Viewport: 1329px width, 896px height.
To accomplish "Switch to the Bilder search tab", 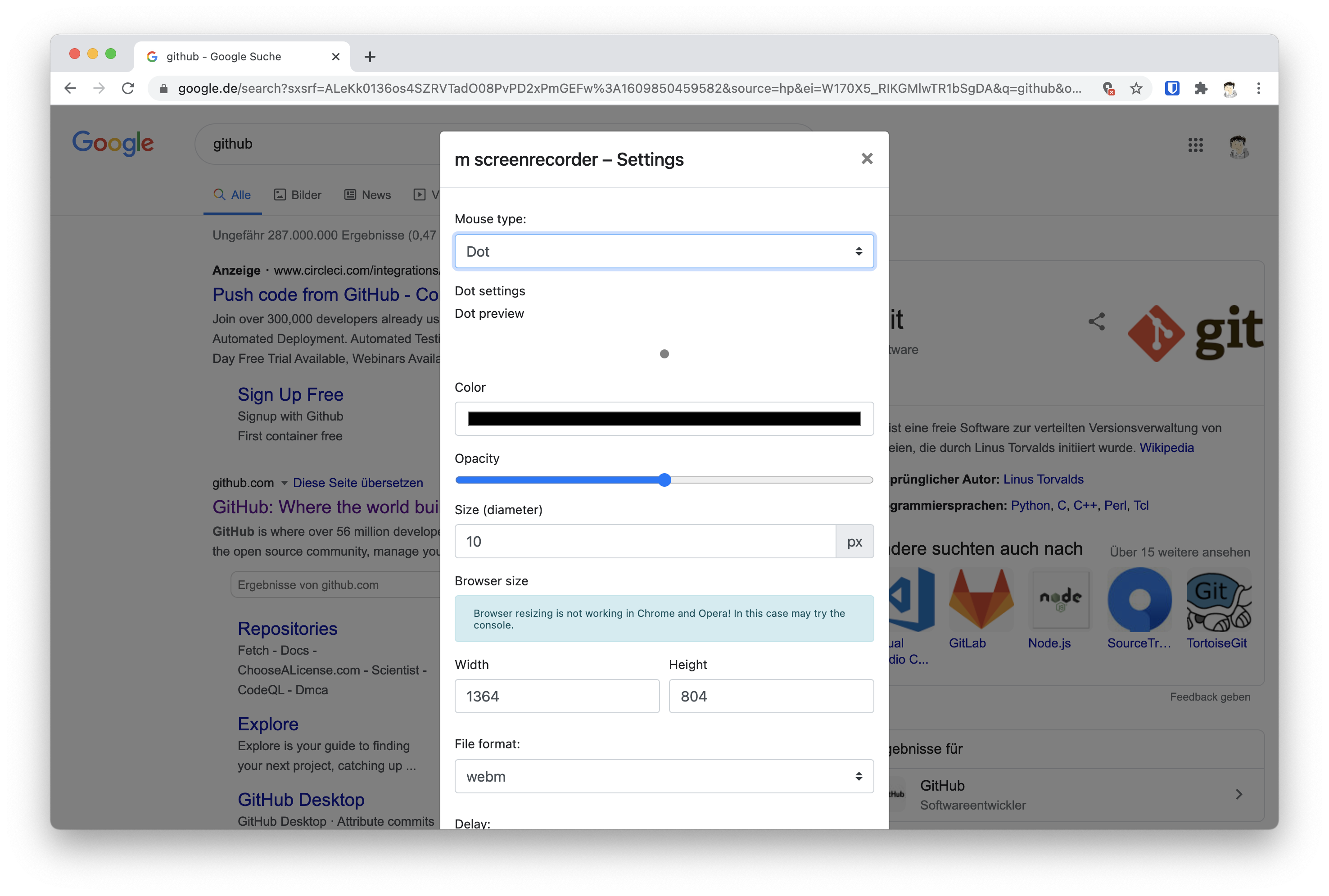I will (298, 195).
